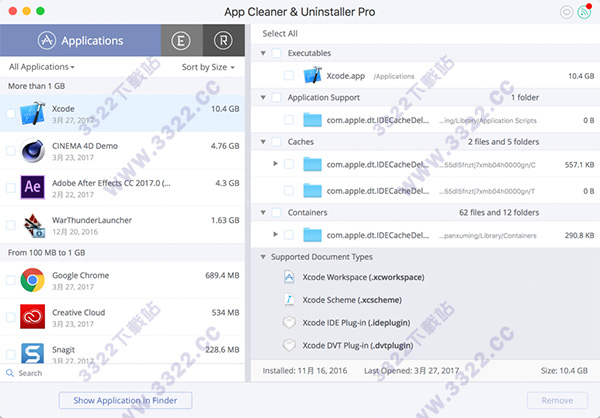Viewport: 600px width, 418px height.
Task: Check the Adobe After Effects checkbox
Action: coord(11,188)
